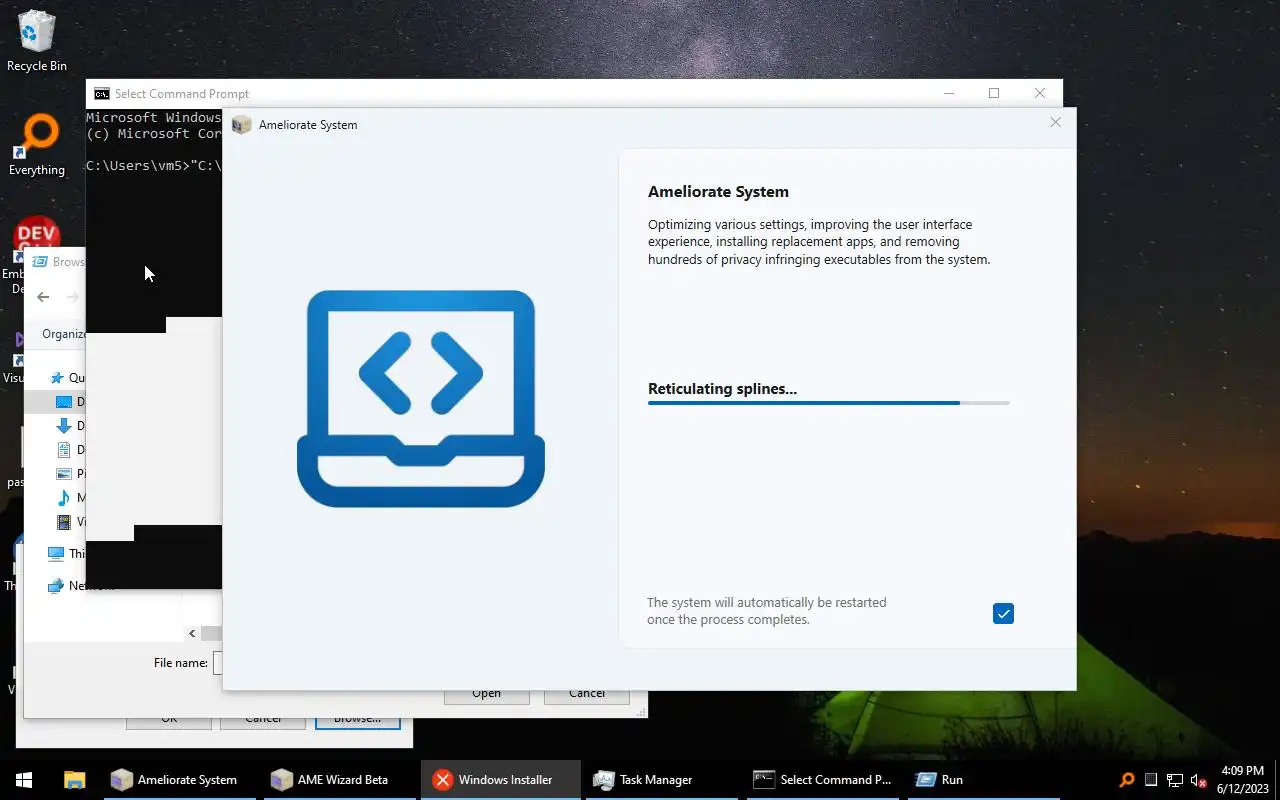Click the tray icon left of network
This screenshot has width=1280, height=800.
(x=1151, y=780)
